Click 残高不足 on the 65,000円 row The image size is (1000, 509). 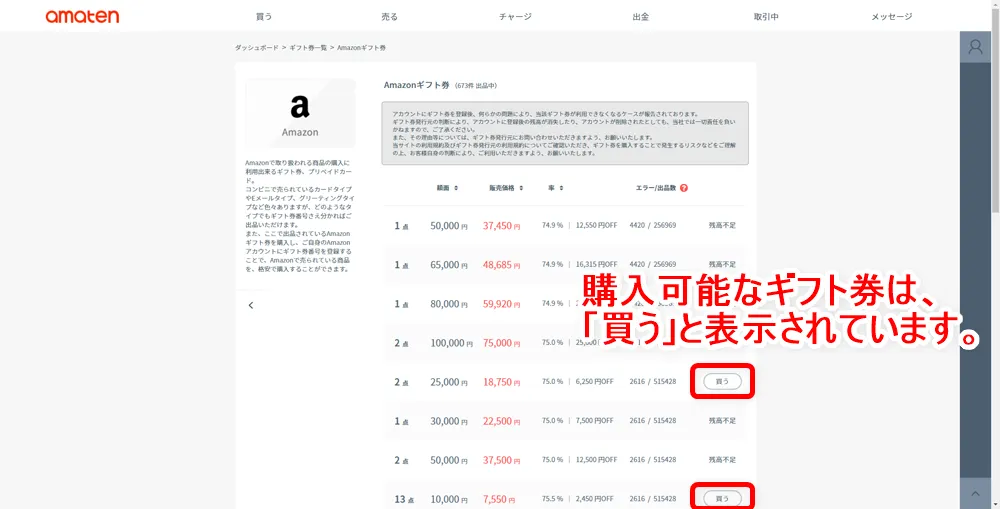tap(723, 264)
